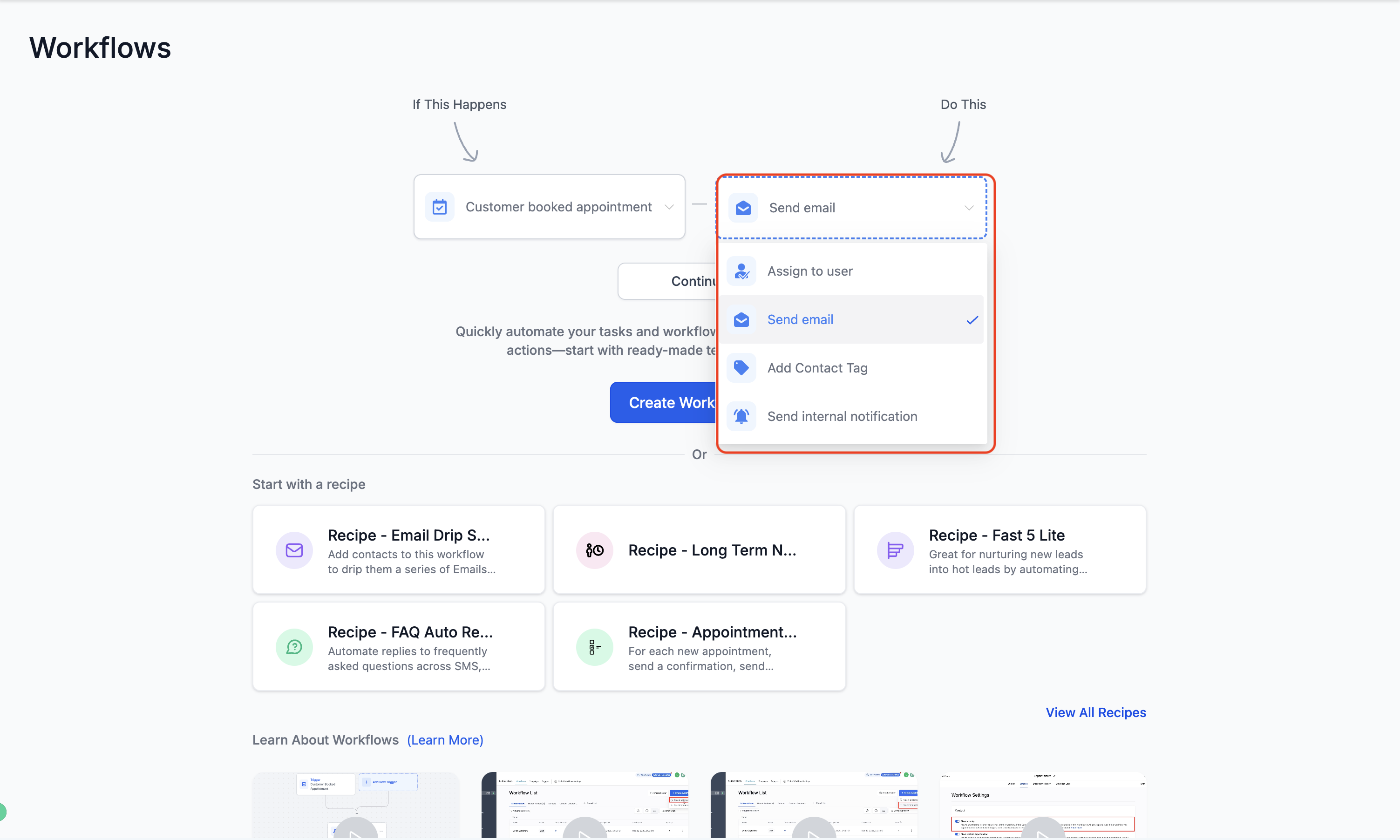Open the View All Recipes link
The height and width of the screenshot is (840, 1400).
coord(1095,712)
